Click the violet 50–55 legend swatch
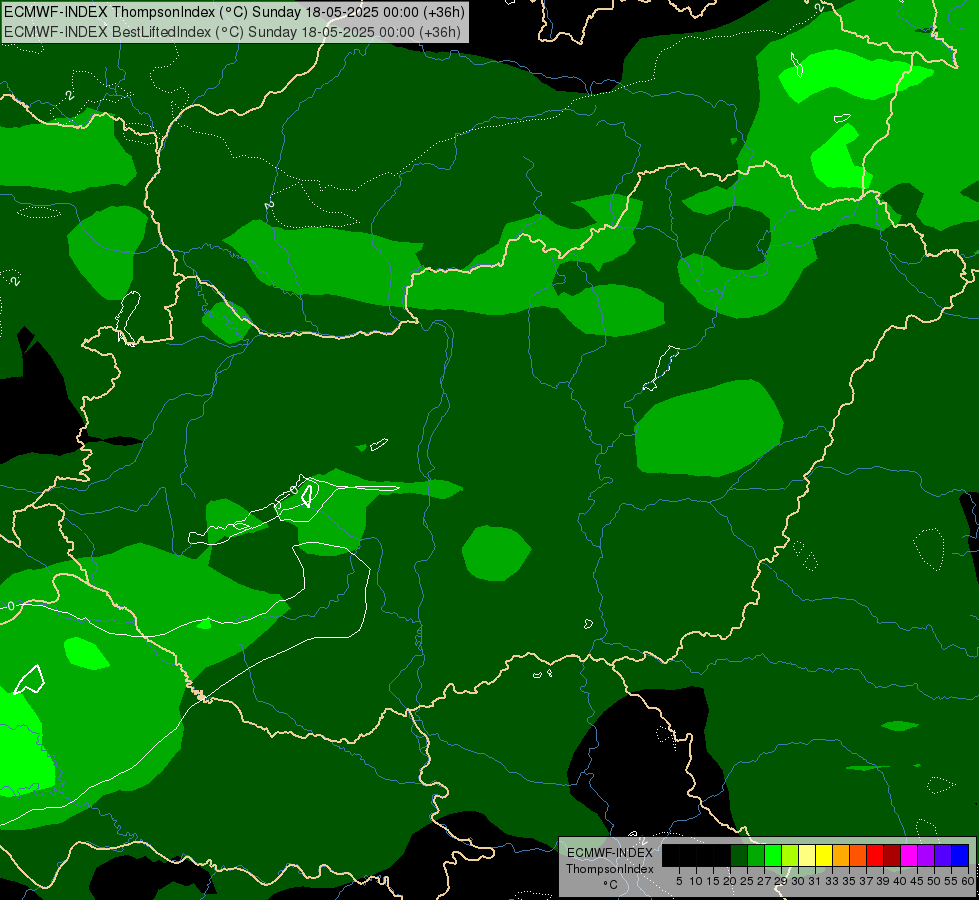This screenshot has height=900, width=979. 943,855
